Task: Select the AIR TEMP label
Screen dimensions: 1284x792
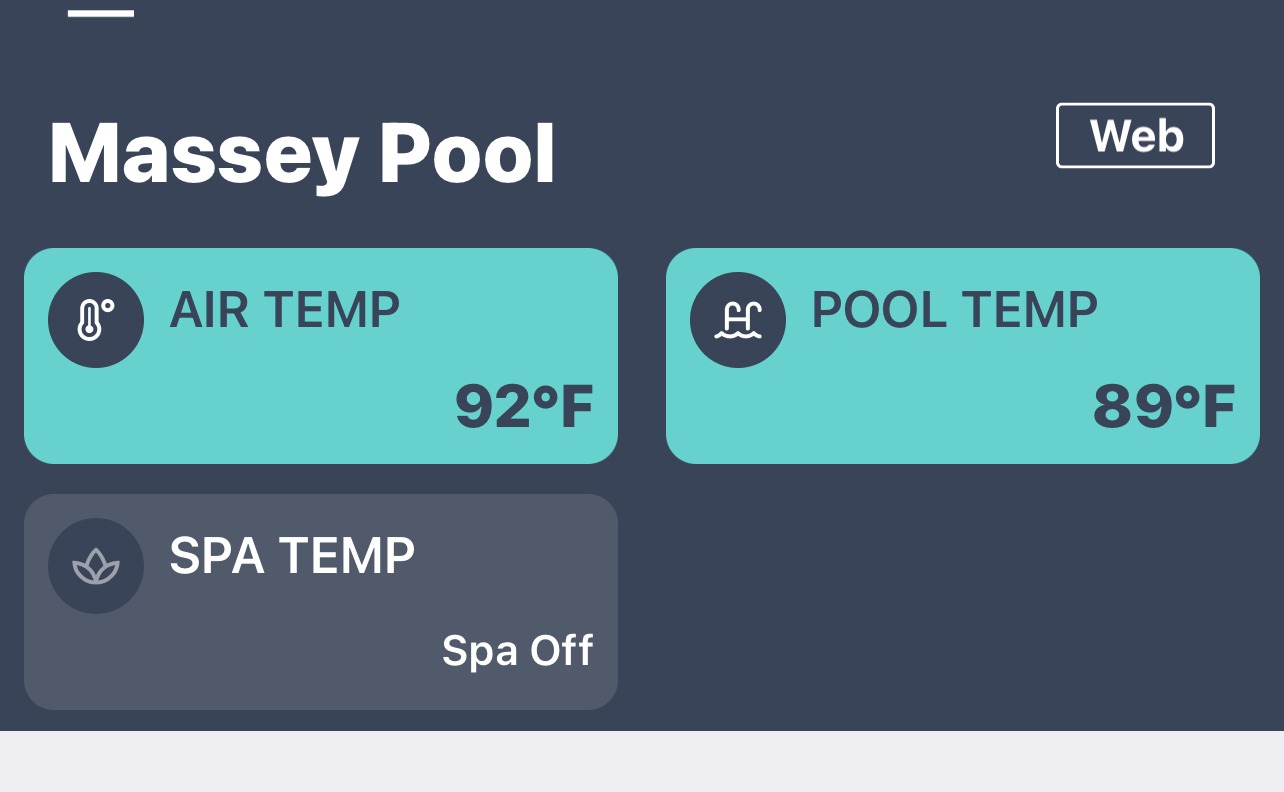Action: [x=285, y=310]
